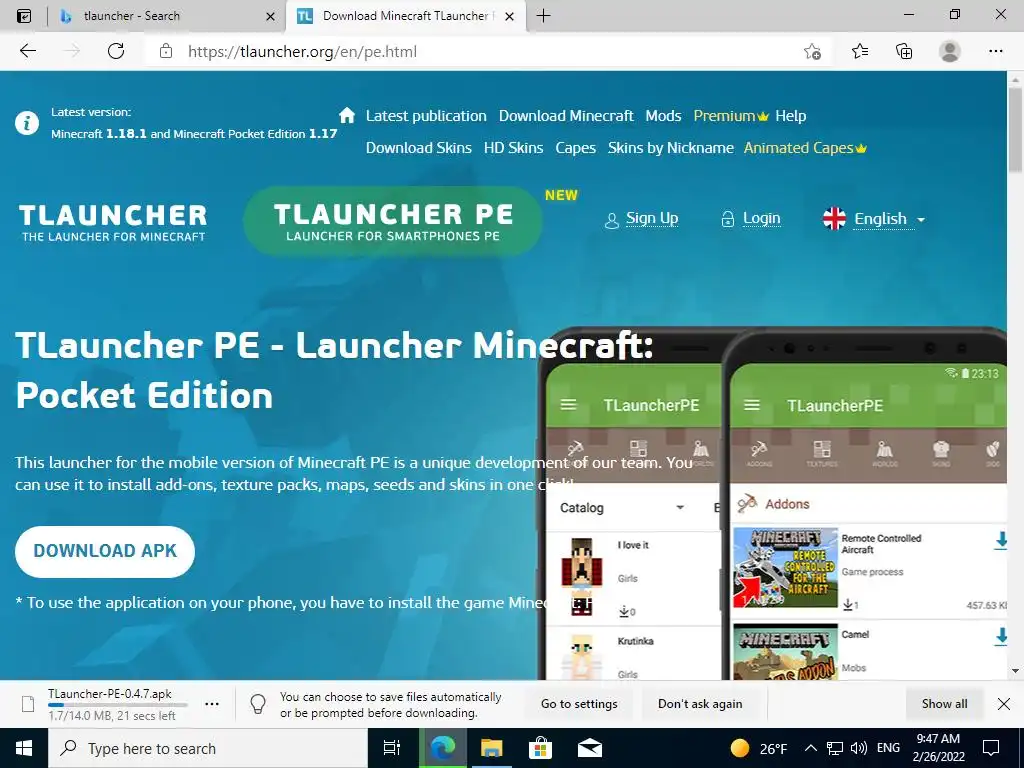Open Edge Settings and more menu

[x=995, y=51]
